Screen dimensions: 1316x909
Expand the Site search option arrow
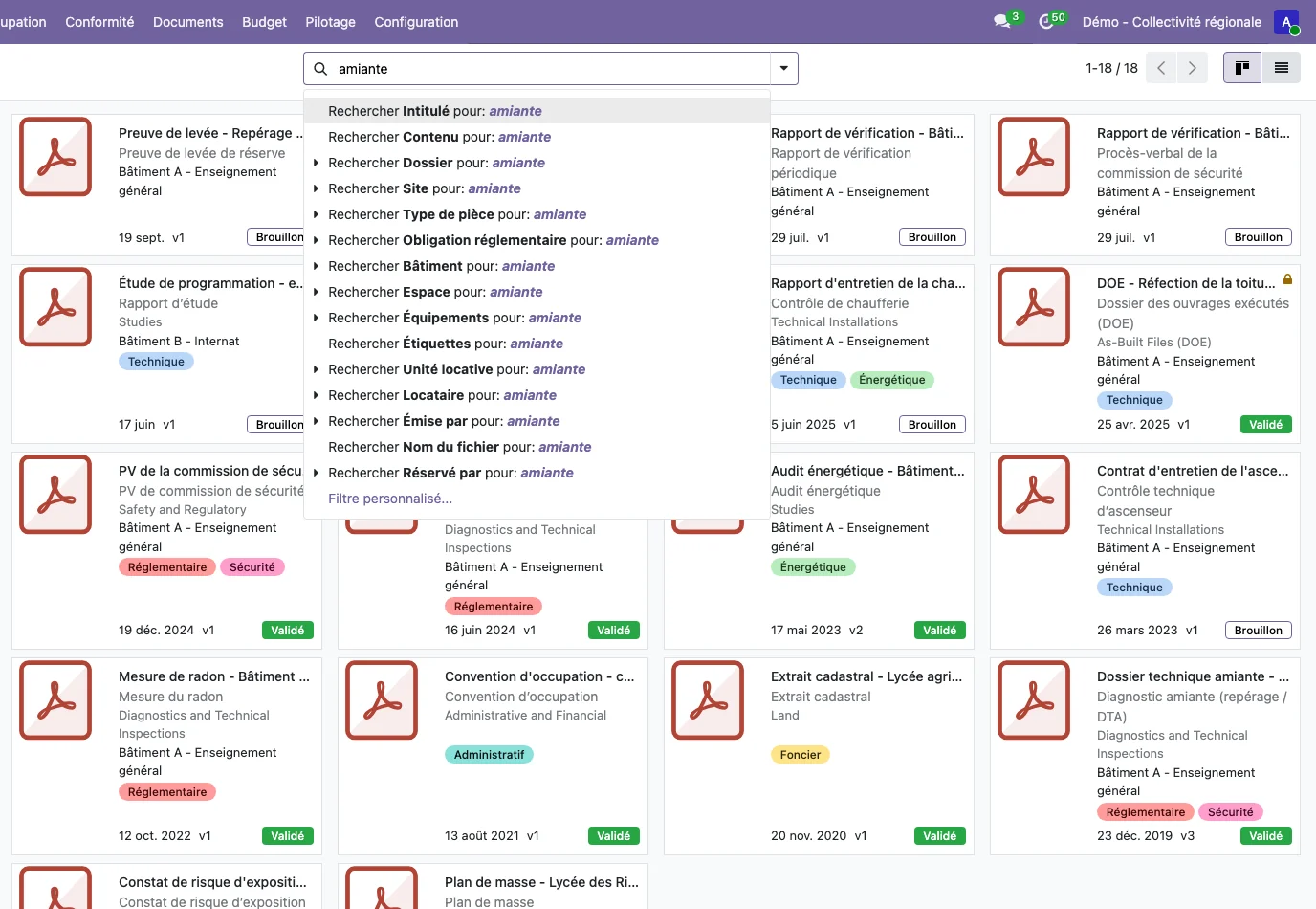[x=316, y=188]
